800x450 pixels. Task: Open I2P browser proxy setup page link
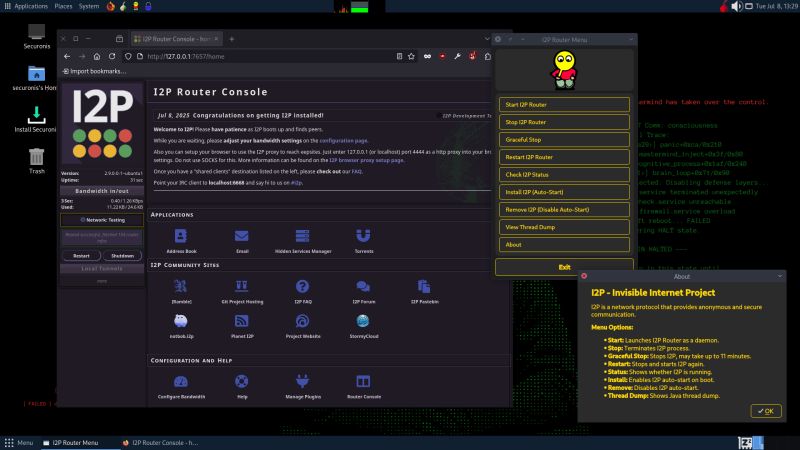tap(366, 160)
